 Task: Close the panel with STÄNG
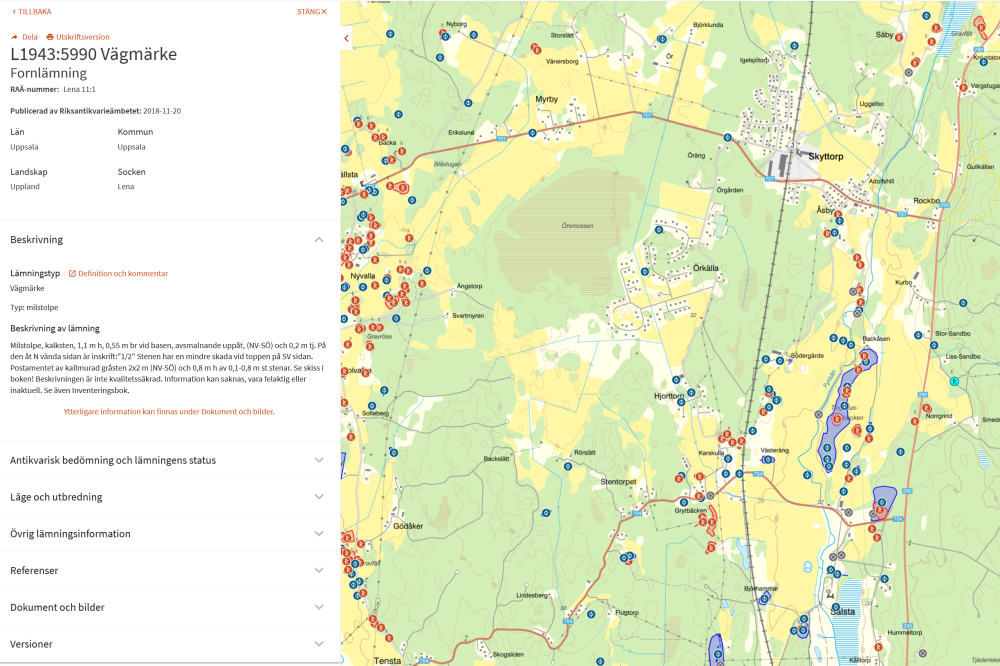312,11
